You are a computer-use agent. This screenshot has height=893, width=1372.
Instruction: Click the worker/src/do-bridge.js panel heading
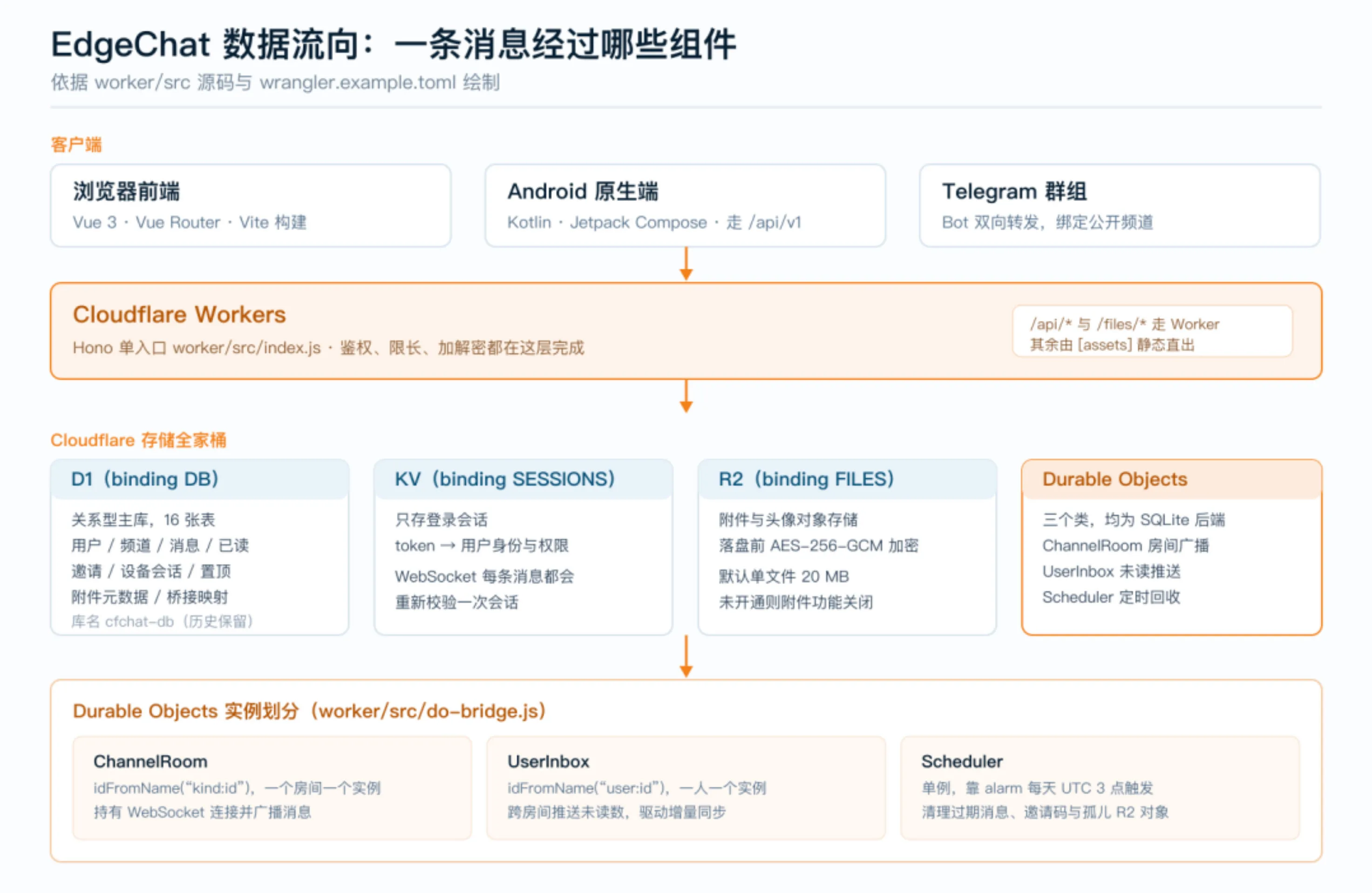(x=309, y=711)
